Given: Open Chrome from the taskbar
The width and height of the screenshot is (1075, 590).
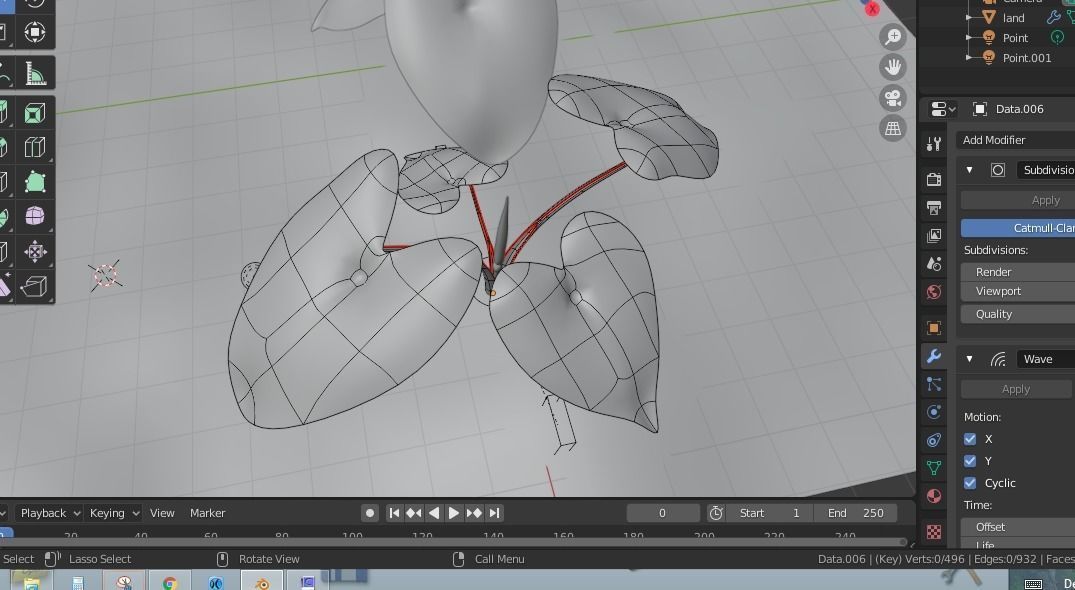Looking at the screenshot, I should [170, 582].
